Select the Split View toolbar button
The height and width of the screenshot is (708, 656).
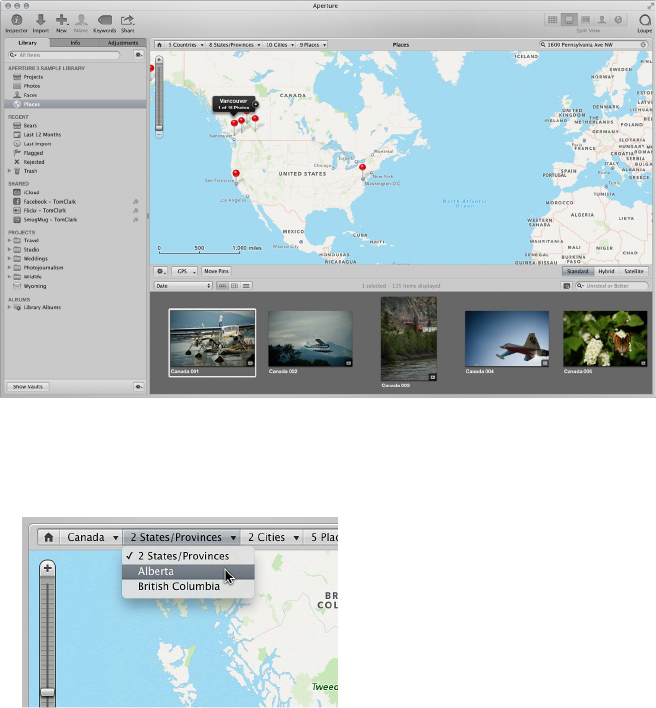tap(569, 20)
